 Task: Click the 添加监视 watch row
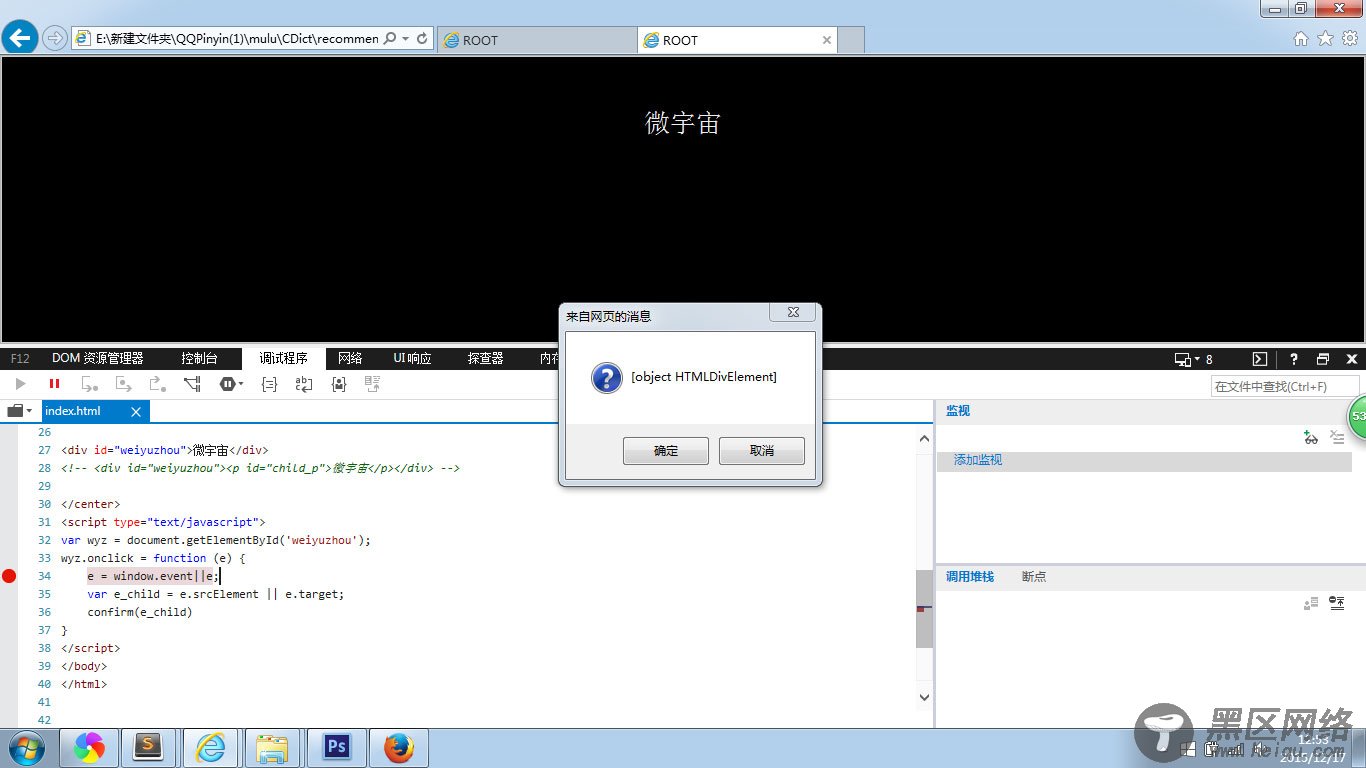point(1144,460)
